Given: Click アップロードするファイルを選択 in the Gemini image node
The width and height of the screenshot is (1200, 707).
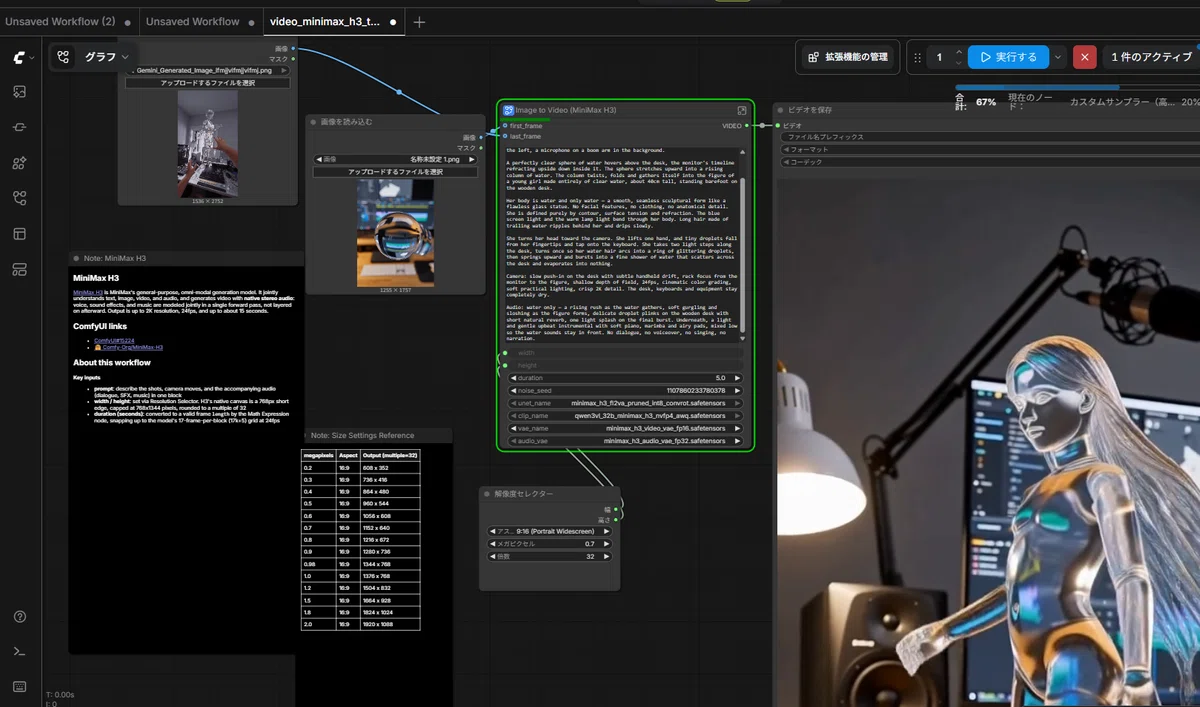Looking at the screenshot, I should pos(207,83).
